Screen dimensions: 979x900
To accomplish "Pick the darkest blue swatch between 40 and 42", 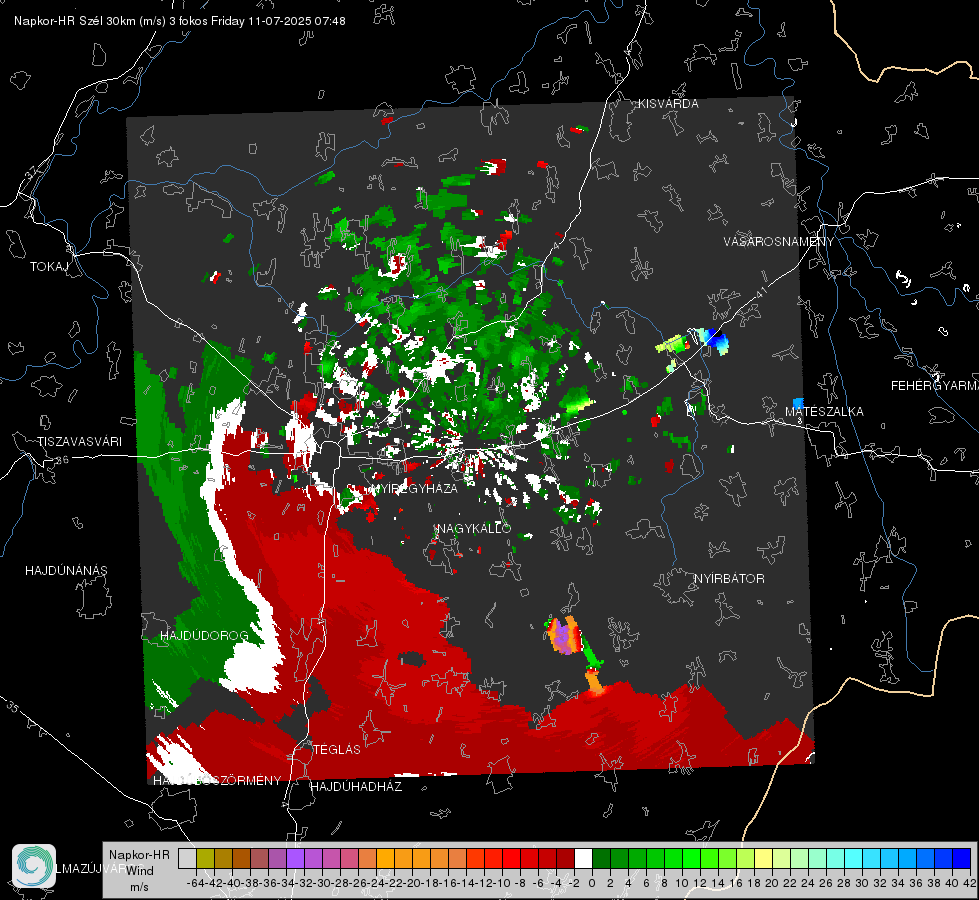I will pos(962,858).
